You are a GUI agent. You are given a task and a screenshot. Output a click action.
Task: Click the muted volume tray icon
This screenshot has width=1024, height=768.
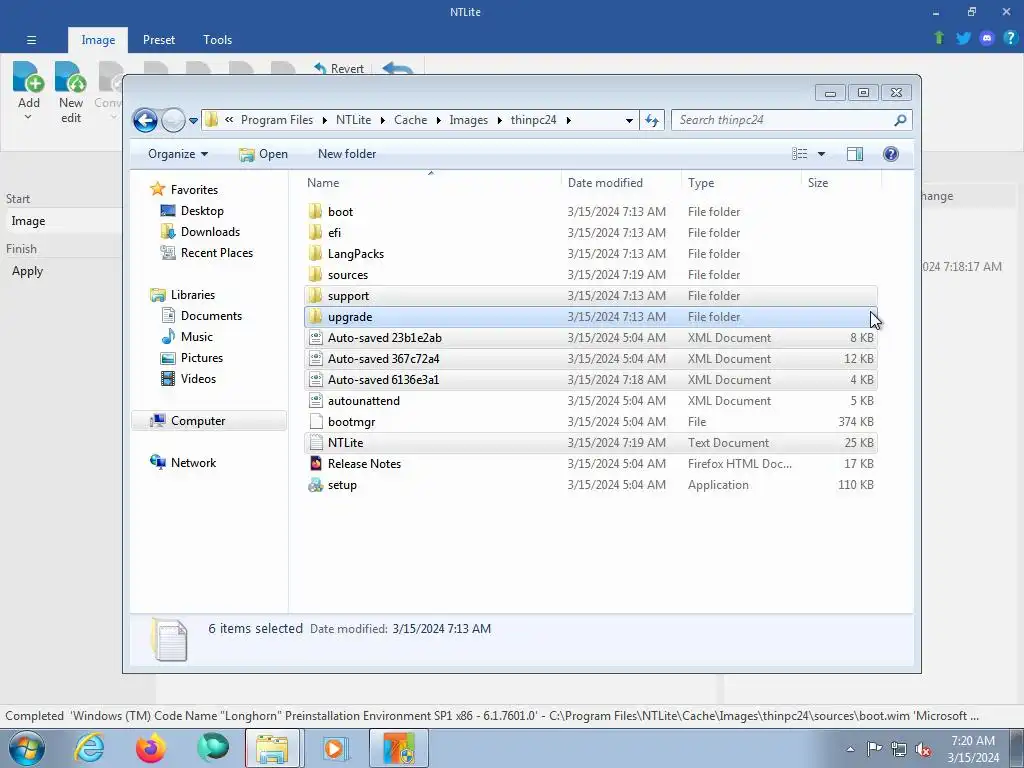[x=923, y=750]
